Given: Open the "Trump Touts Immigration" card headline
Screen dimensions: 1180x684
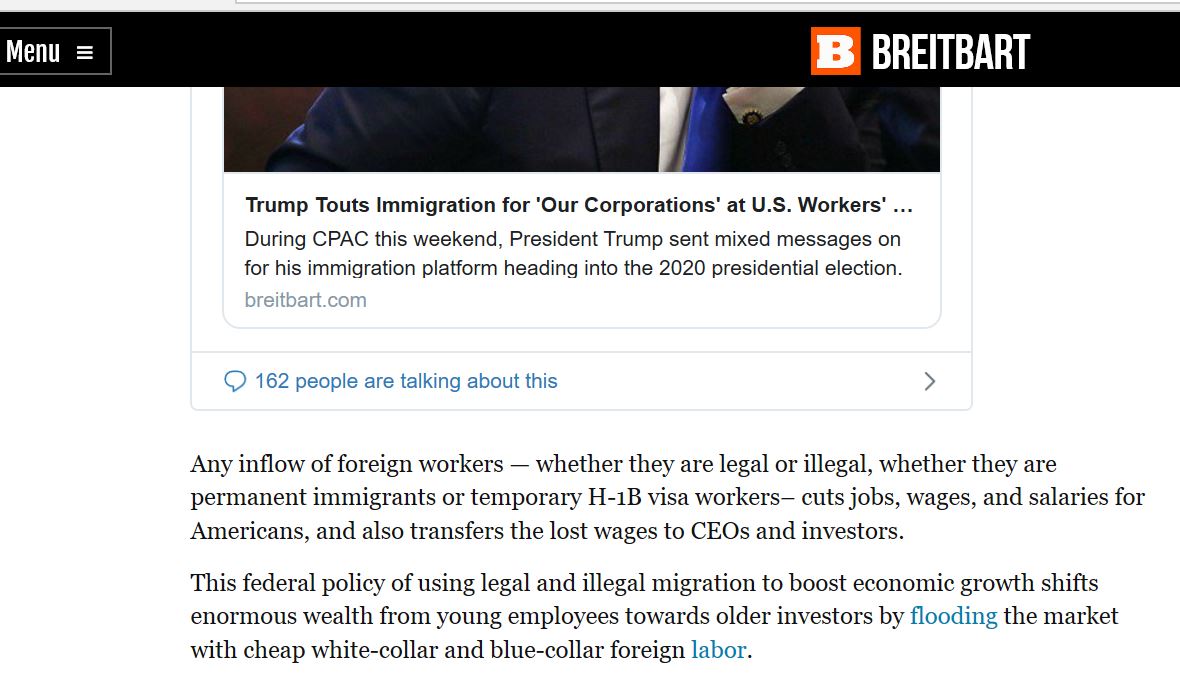Looking at the screenshot, I should coord(578,205).
